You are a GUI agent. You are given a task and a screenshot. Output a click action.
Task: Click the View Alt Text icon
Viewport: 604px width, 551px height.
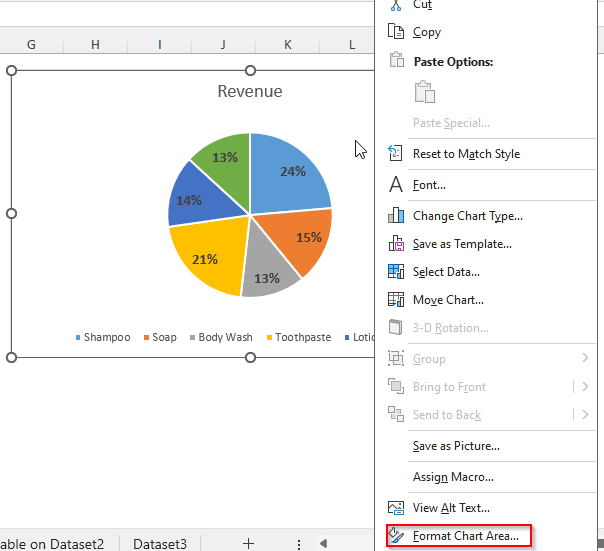396,508
